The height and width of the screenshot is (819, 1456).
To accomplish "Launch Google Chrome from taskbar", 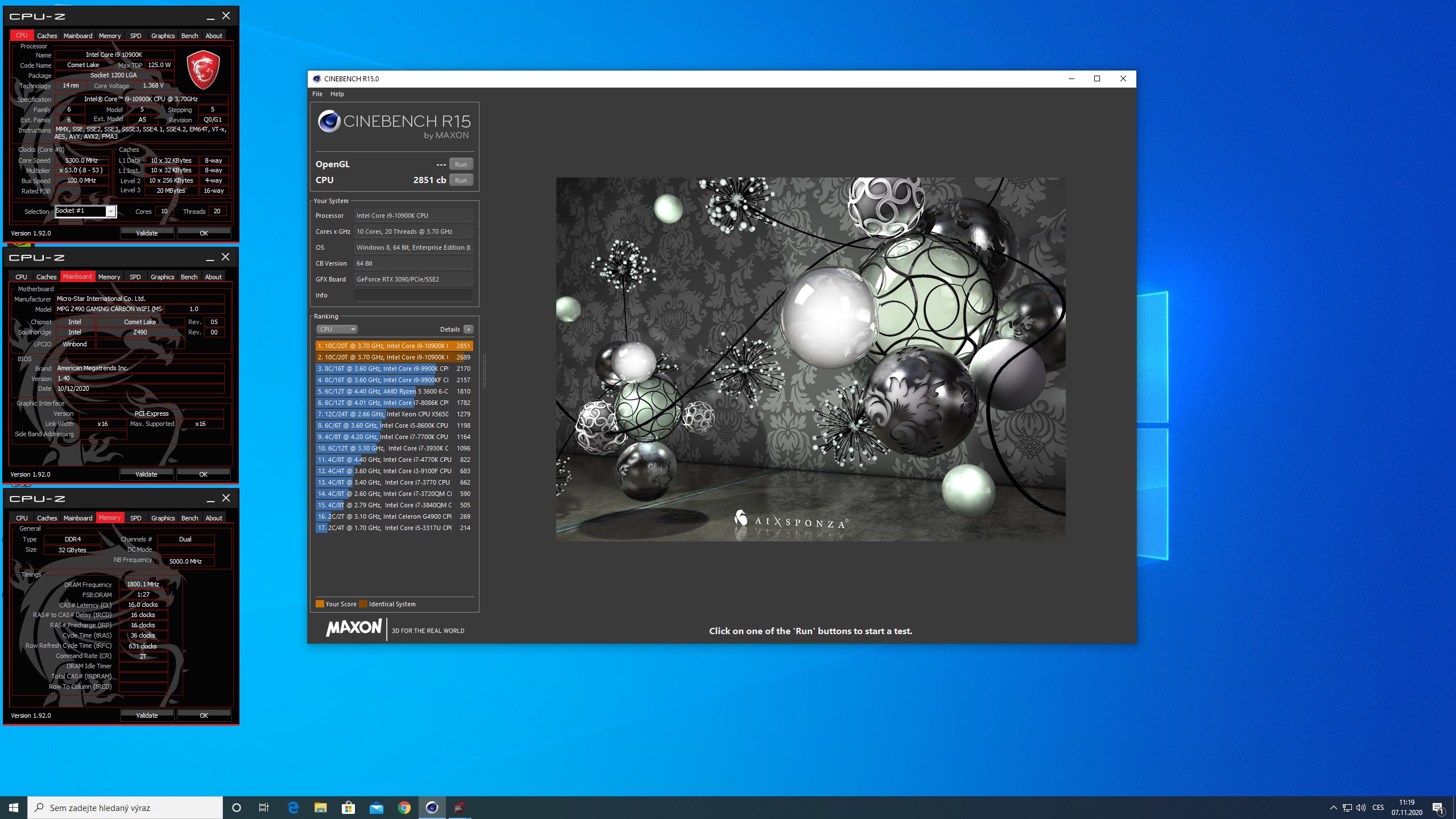I will point(404,808).
